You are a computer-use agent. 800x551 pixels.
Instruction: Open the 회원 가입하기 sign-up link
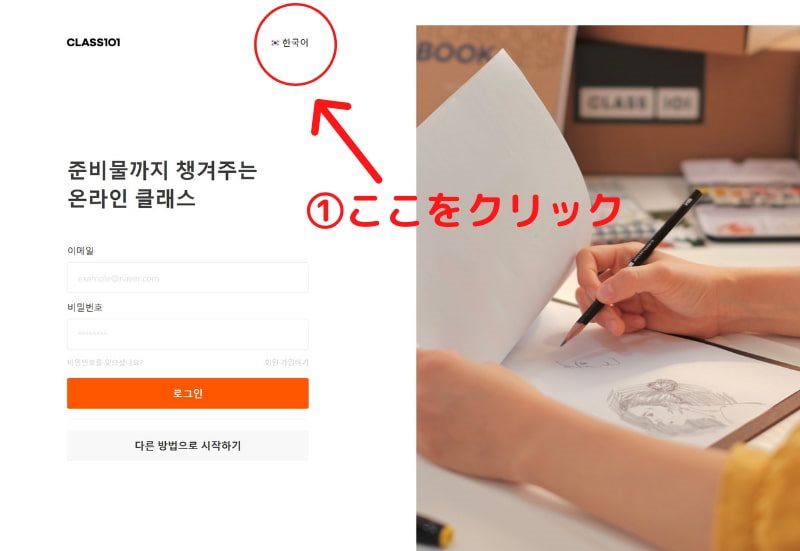pos(286,363)
